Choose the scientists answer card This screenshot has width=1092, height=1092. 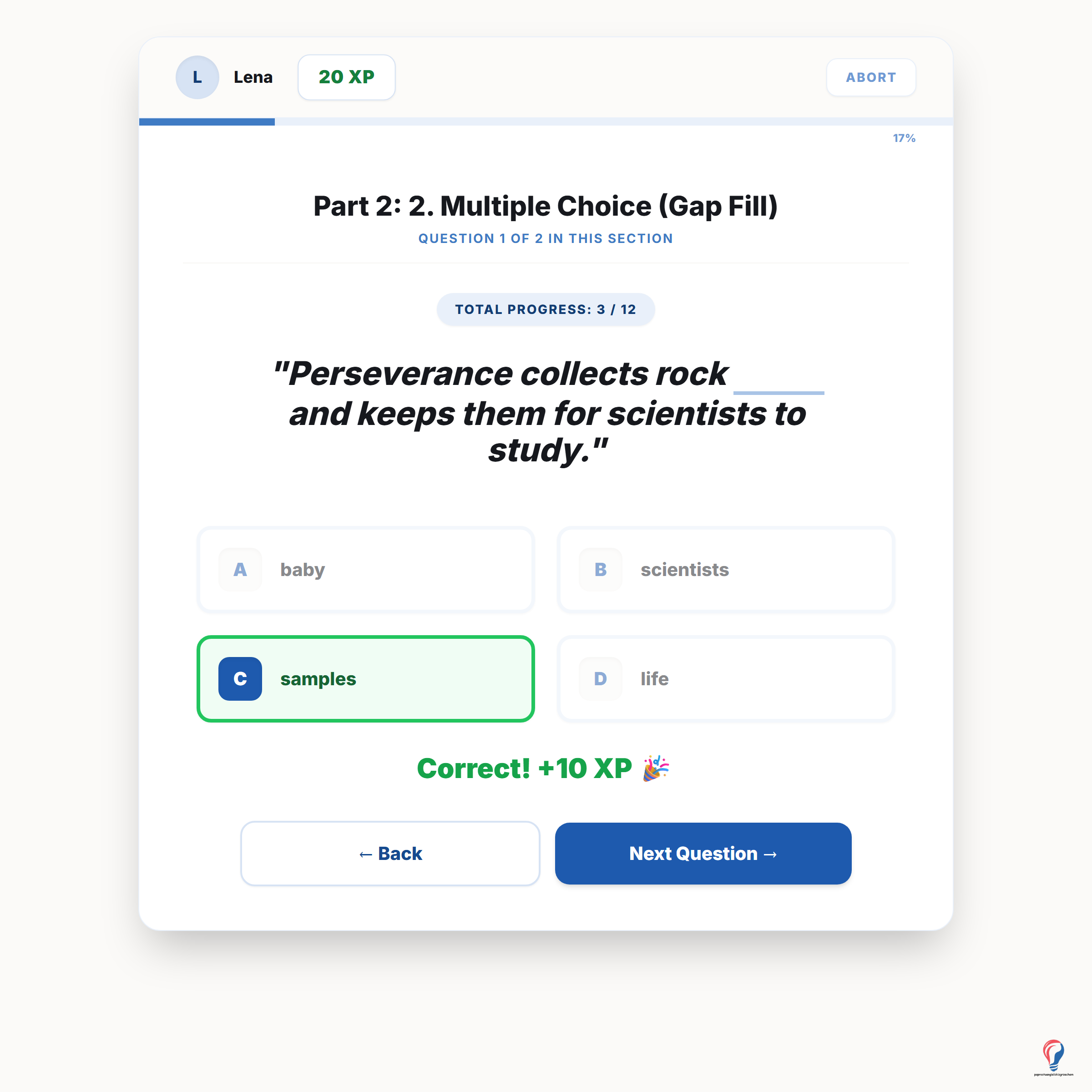(726, 569)
